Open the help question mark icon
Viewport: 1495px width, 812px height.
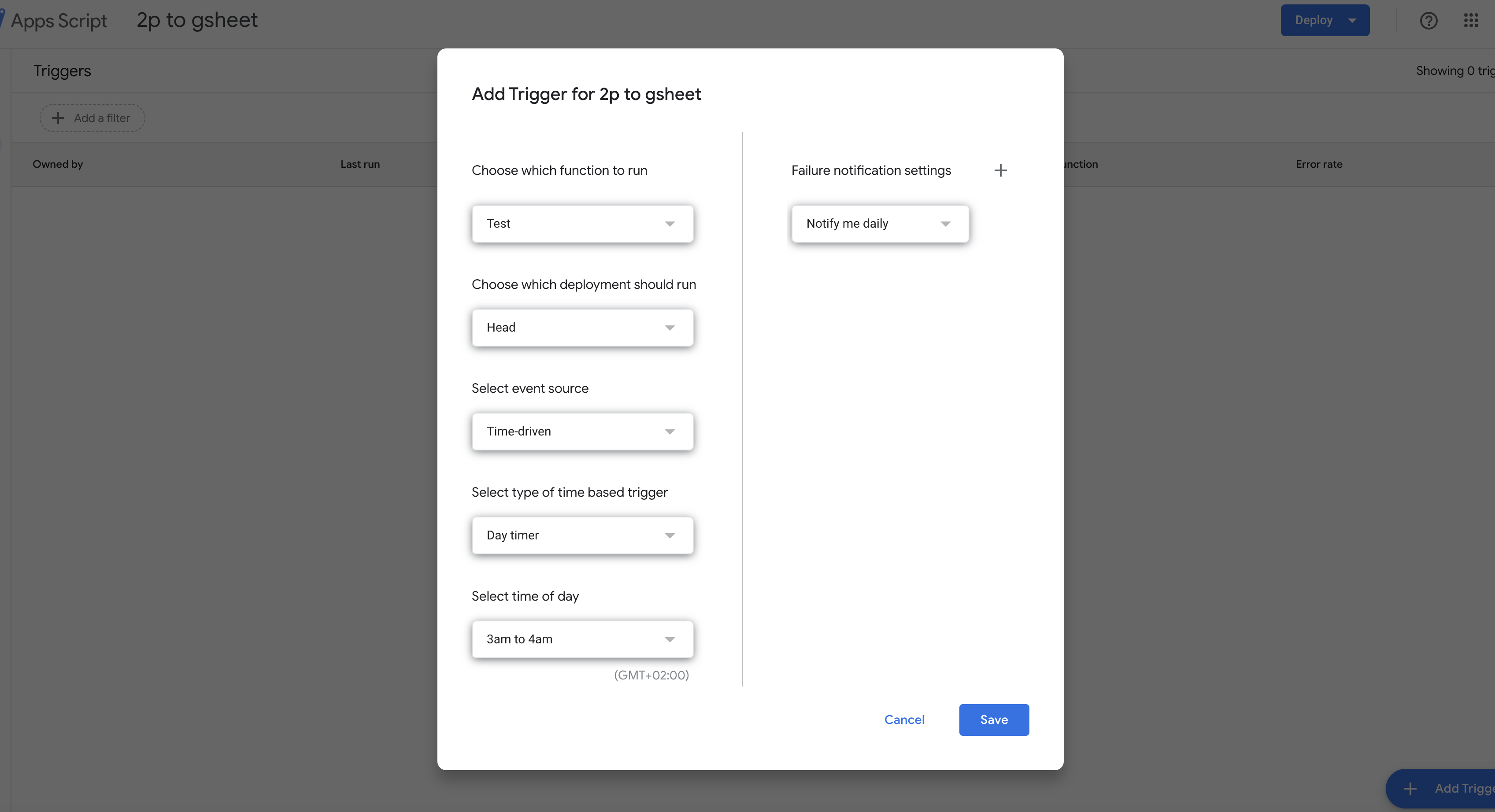[x=1428, y=21]
